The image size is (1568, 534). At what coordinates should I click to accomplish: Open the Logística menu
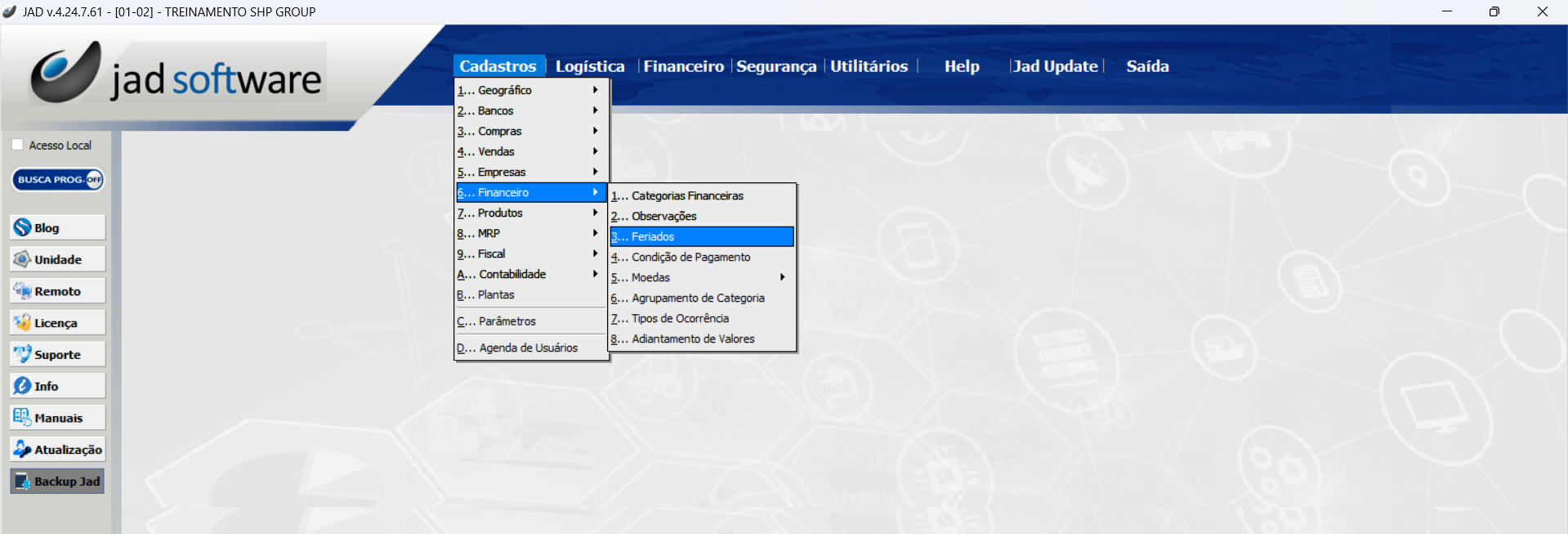coord(589,66)
